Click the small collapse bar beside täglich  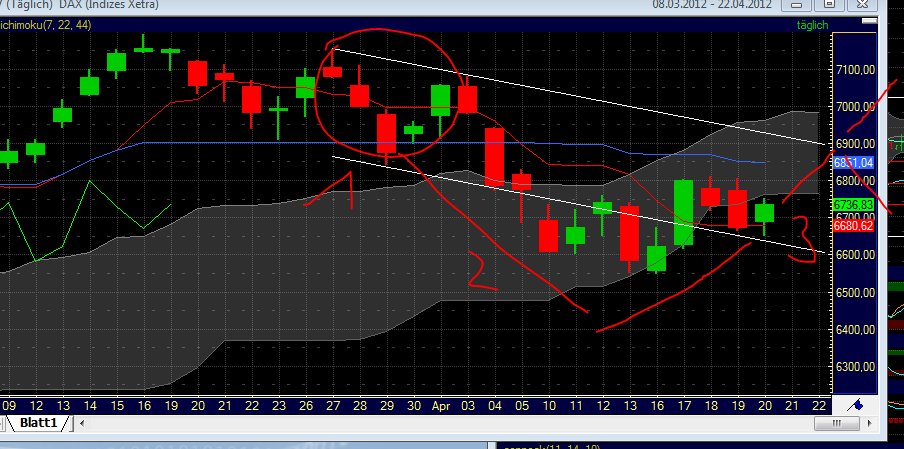[869, 21]
